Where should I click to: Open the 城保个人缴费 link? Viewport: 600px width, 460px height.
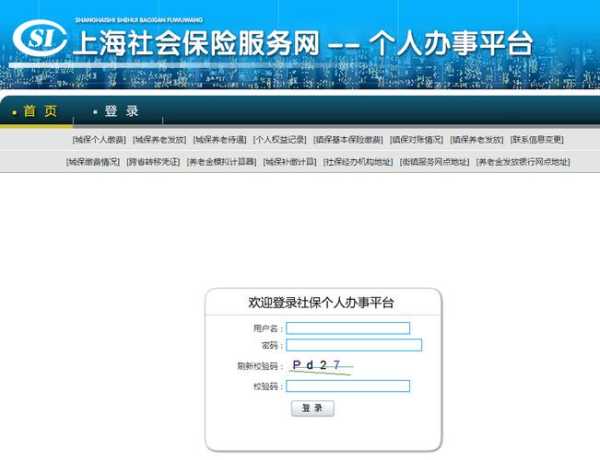99,140
